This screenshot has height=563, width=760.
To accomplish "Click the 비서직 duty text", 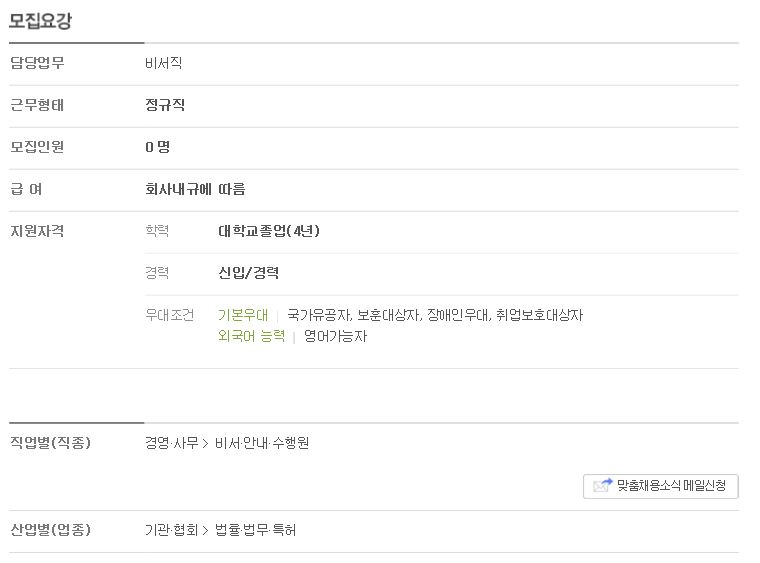I will (163, 63).
